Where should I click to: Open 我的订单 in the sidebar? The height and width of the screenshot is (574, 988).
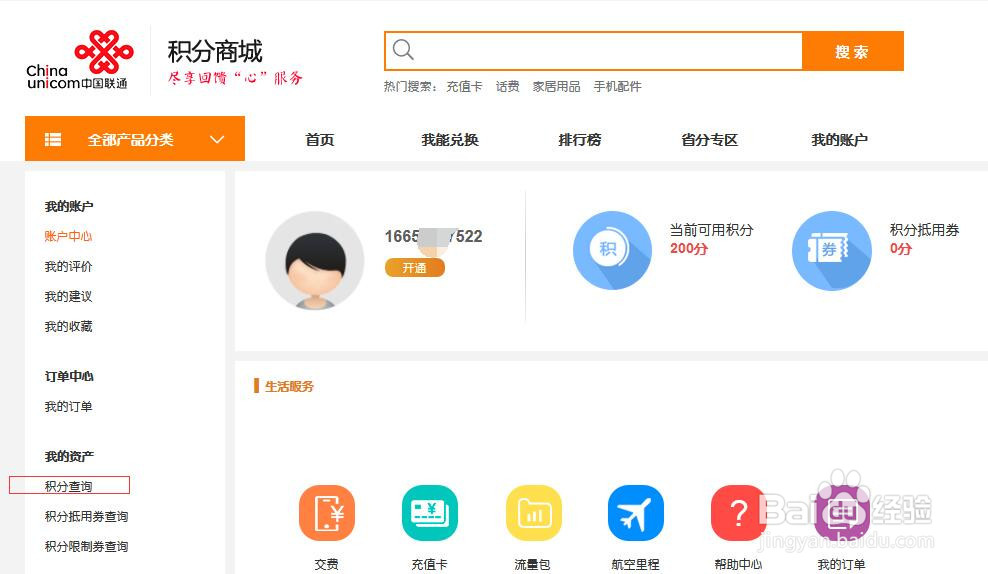tap(68, 406)
